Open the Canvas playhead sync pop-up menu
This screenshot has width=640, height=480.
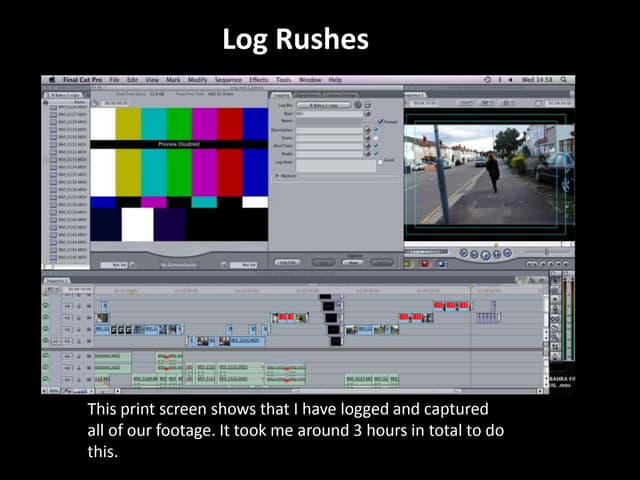pyautogui.click(x=487, y=103)
